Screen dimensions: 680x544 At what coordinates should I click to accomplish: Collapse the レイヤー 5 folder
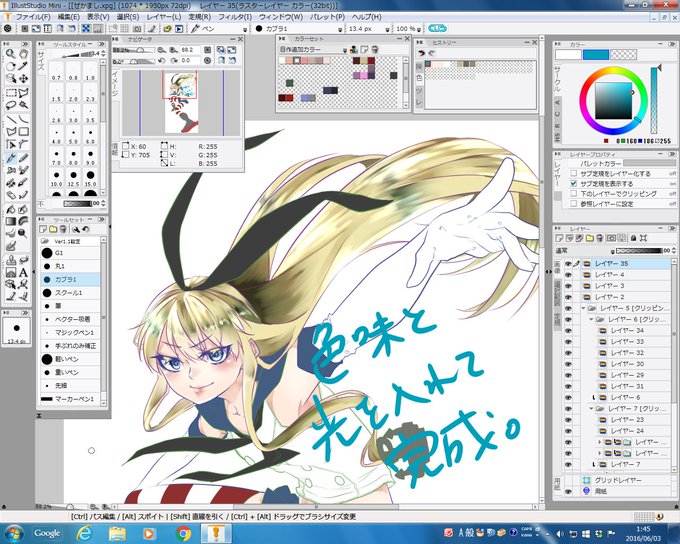click(584, 308)
